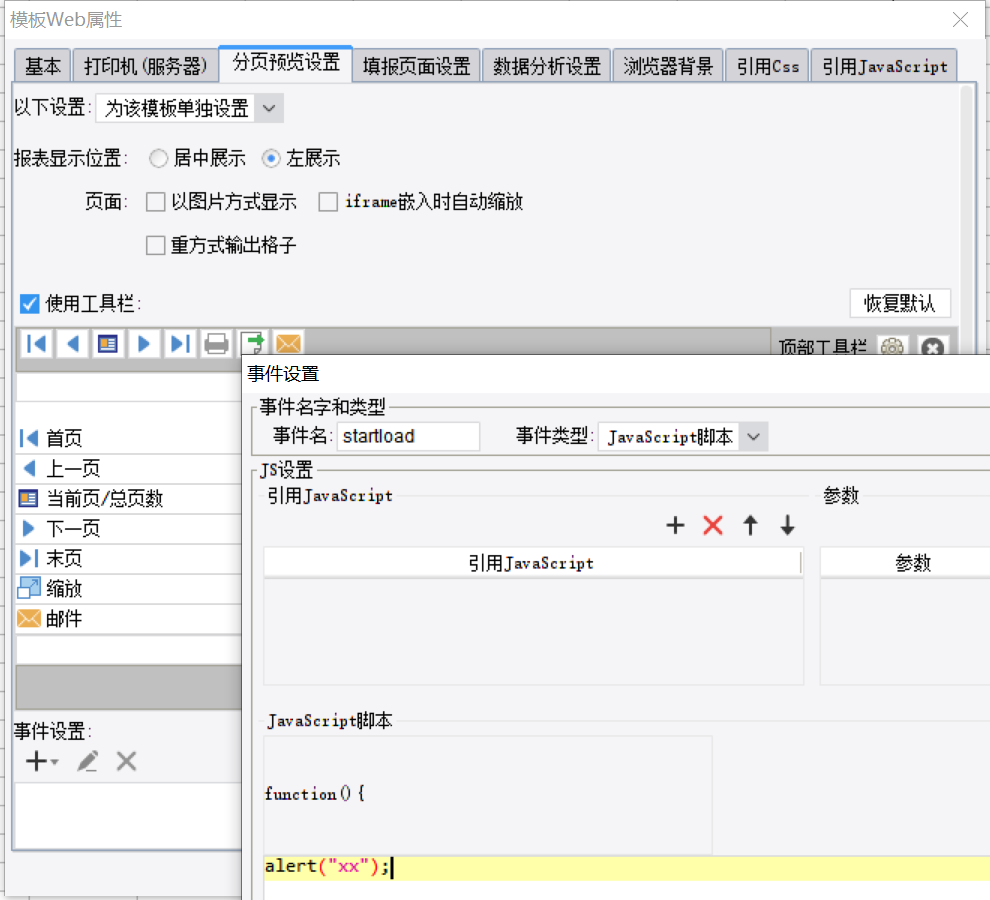Click the alert("xx") code line
This screenshot has width=990, height=900.
pyautogui.click(x=627, y=867)
